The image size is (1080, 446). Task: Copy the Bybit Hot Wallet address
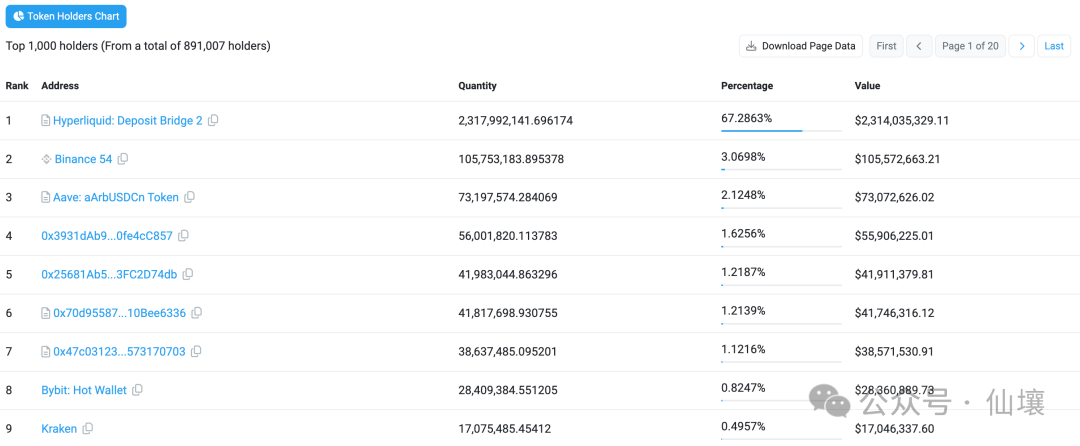click(137, 390)
